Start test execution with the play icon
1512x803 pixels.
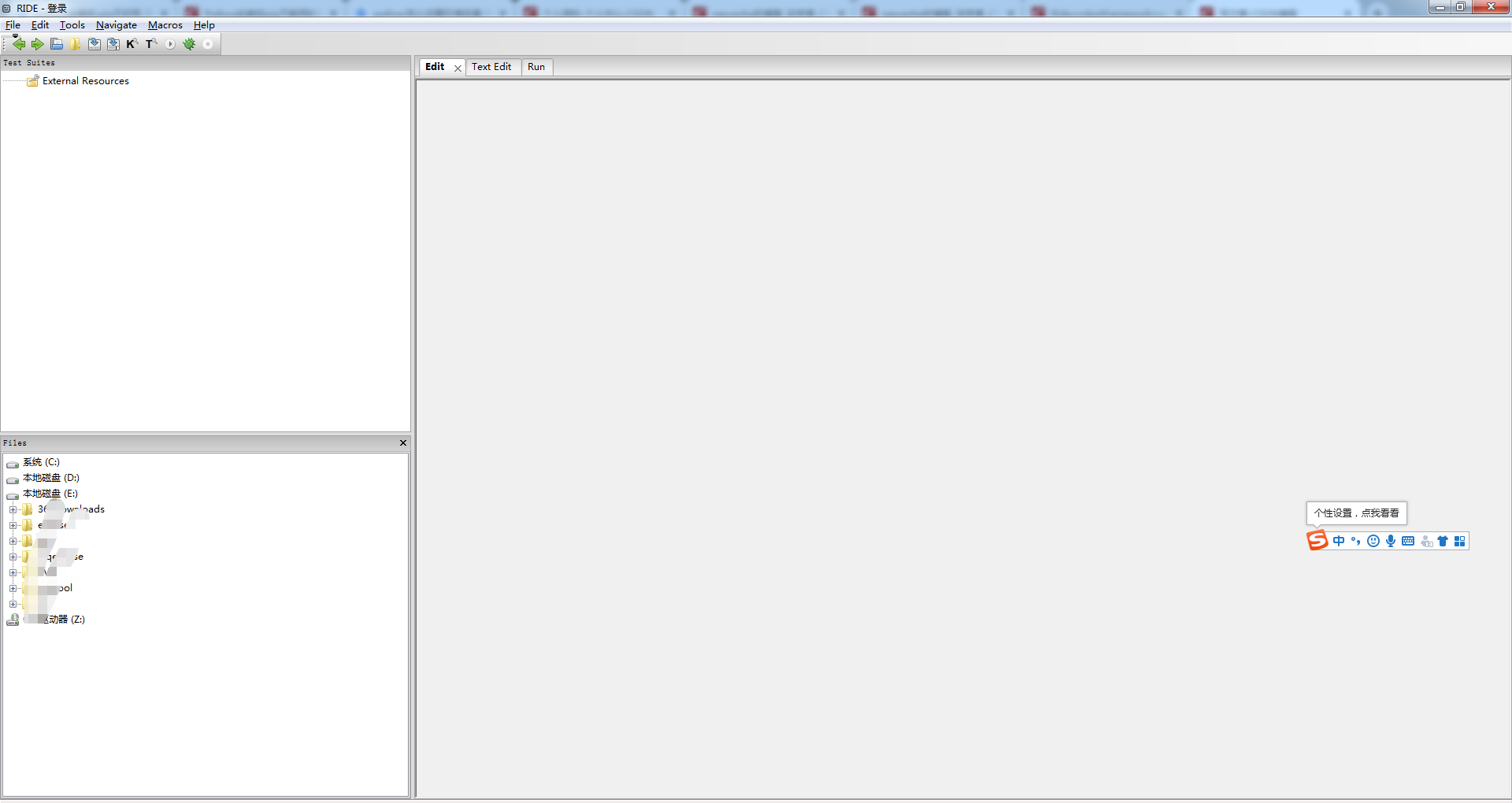pyautogui.click(x=170, y=44)
